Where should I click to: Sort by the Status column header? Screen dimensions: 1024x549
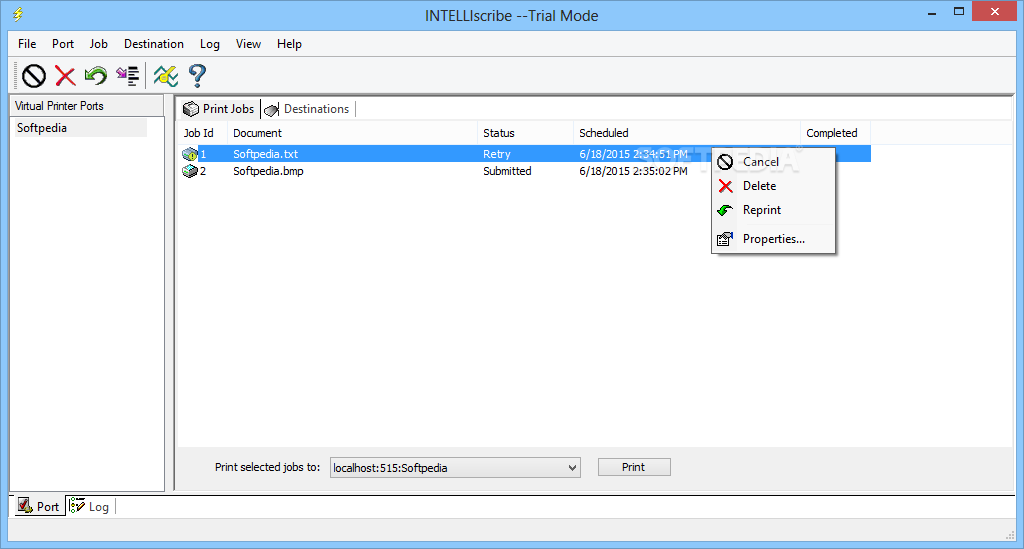click(x=526, y=133)
